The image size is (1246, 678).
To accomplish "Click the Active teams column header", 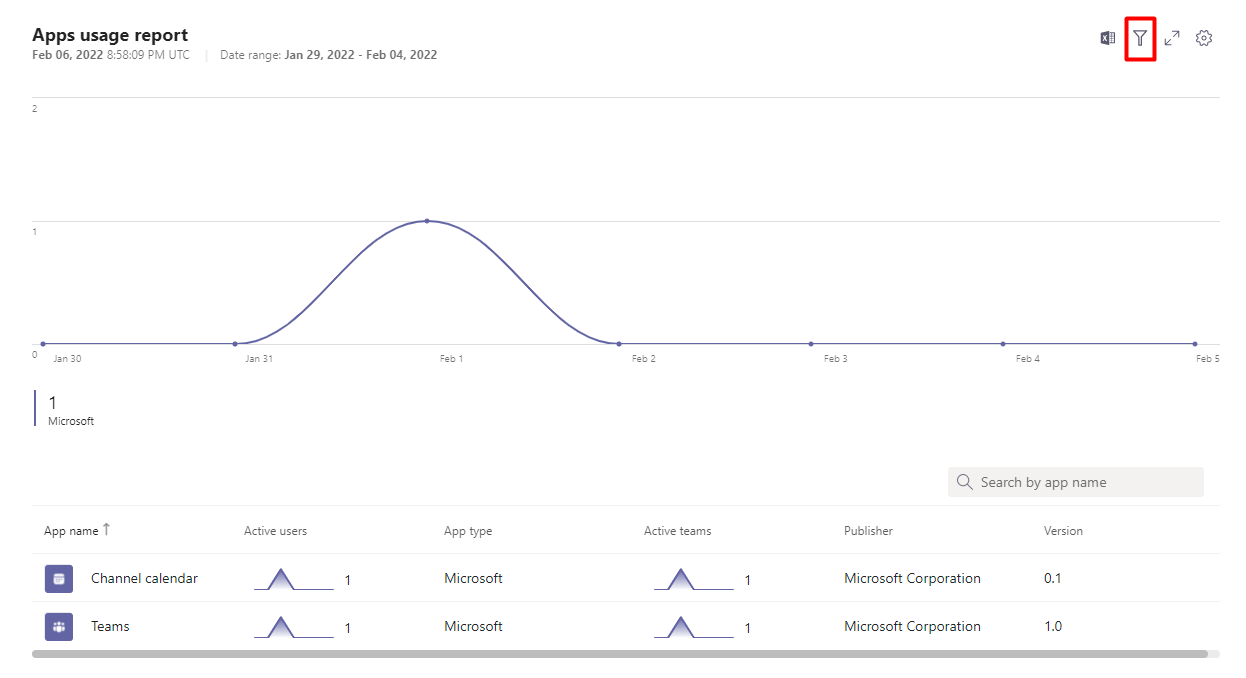I will [x=678, y=531].
